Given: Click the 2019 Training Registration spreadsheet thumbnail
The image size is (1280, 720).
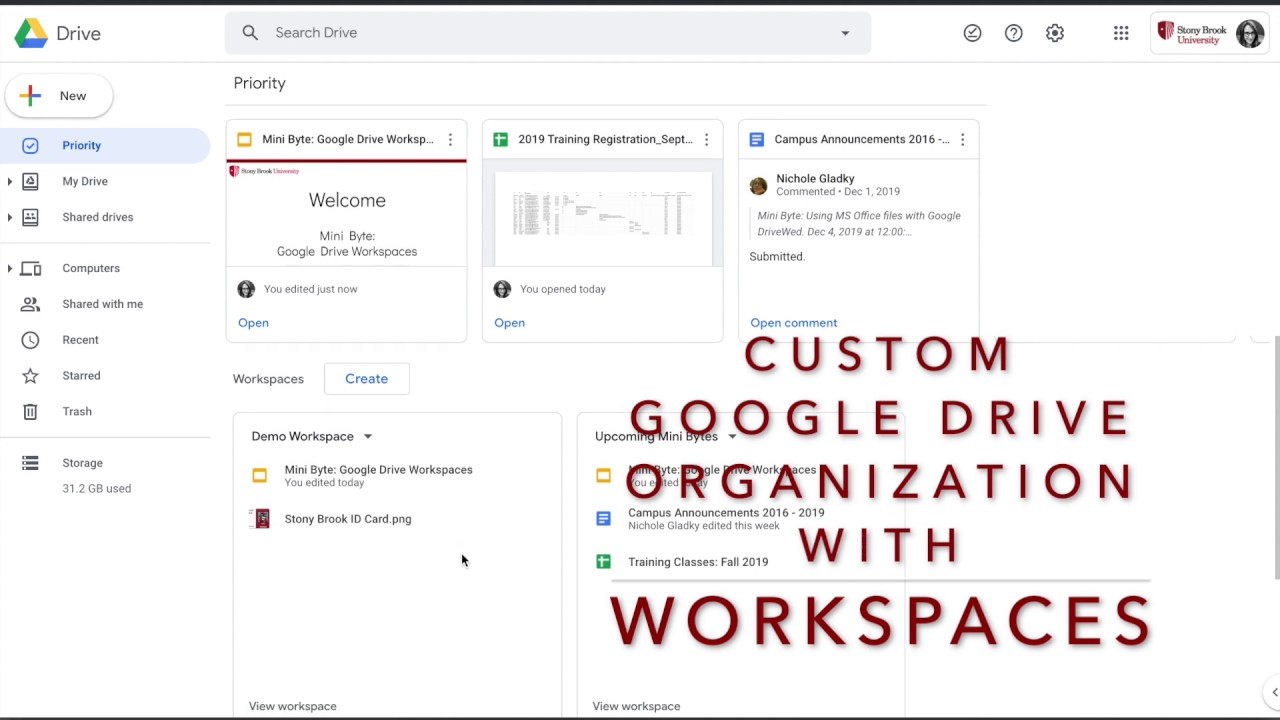Looking at the screenshot, I should click(602, 215).
